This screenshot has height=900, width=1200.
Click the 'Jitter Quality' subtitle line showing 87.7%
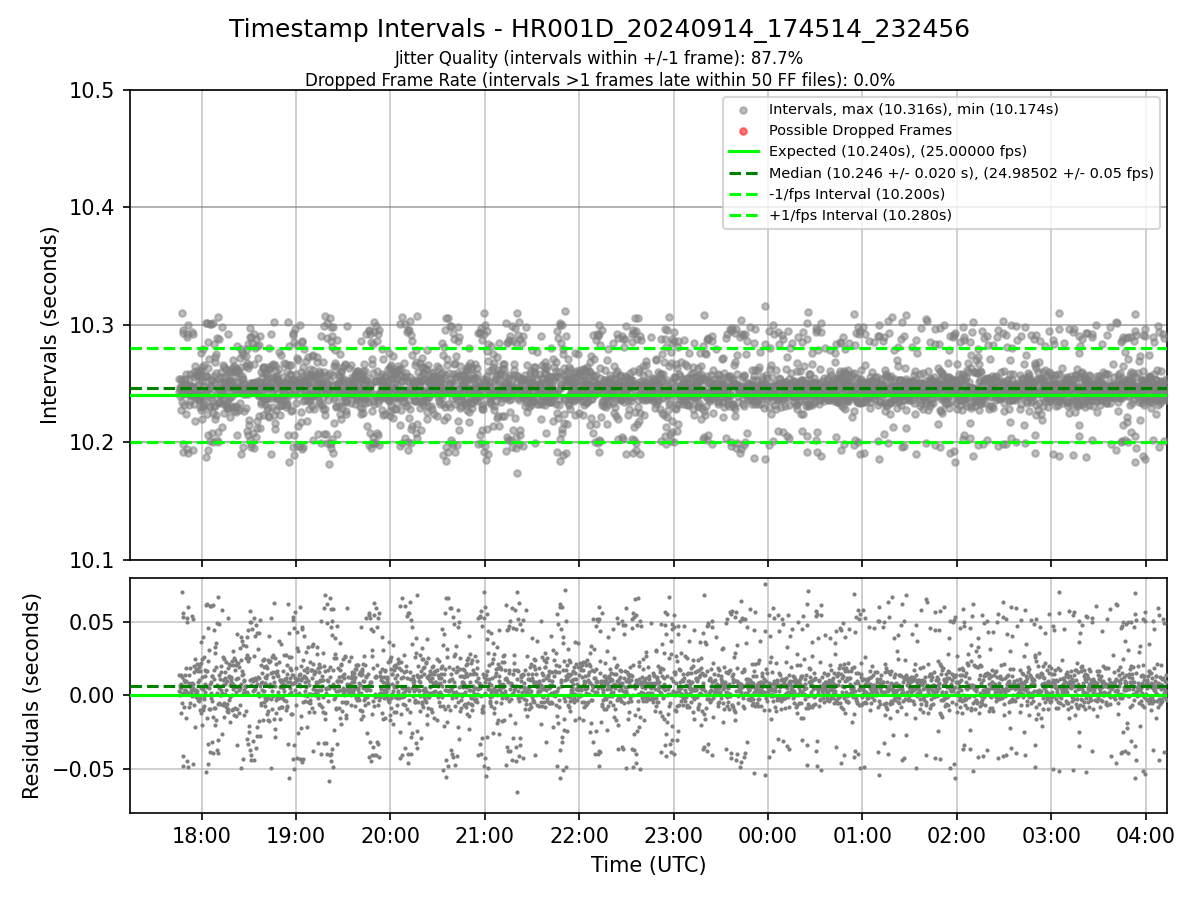pos(599,58)
